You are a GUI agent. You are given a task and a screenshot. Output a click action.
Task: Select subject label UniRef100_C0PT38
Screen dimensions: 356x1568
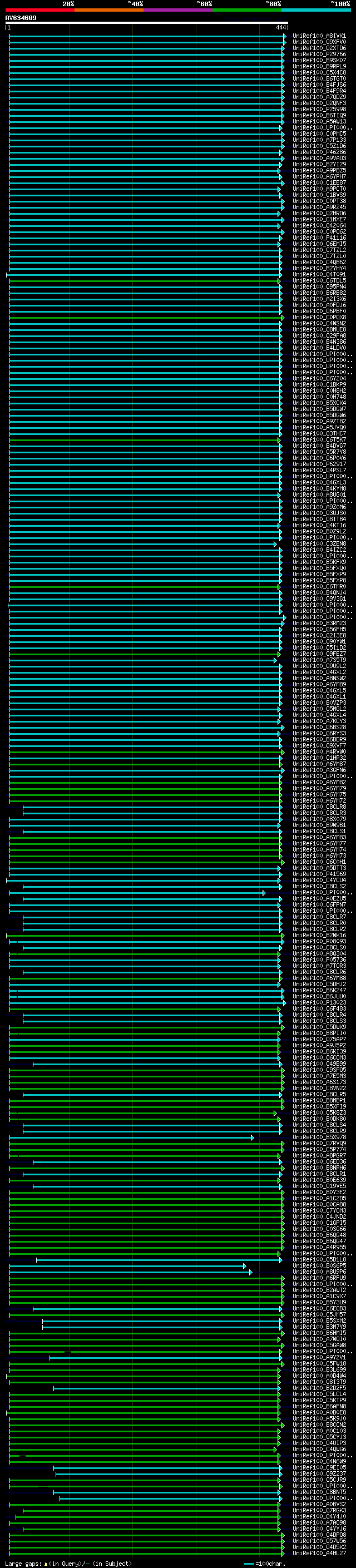[319, 201]
